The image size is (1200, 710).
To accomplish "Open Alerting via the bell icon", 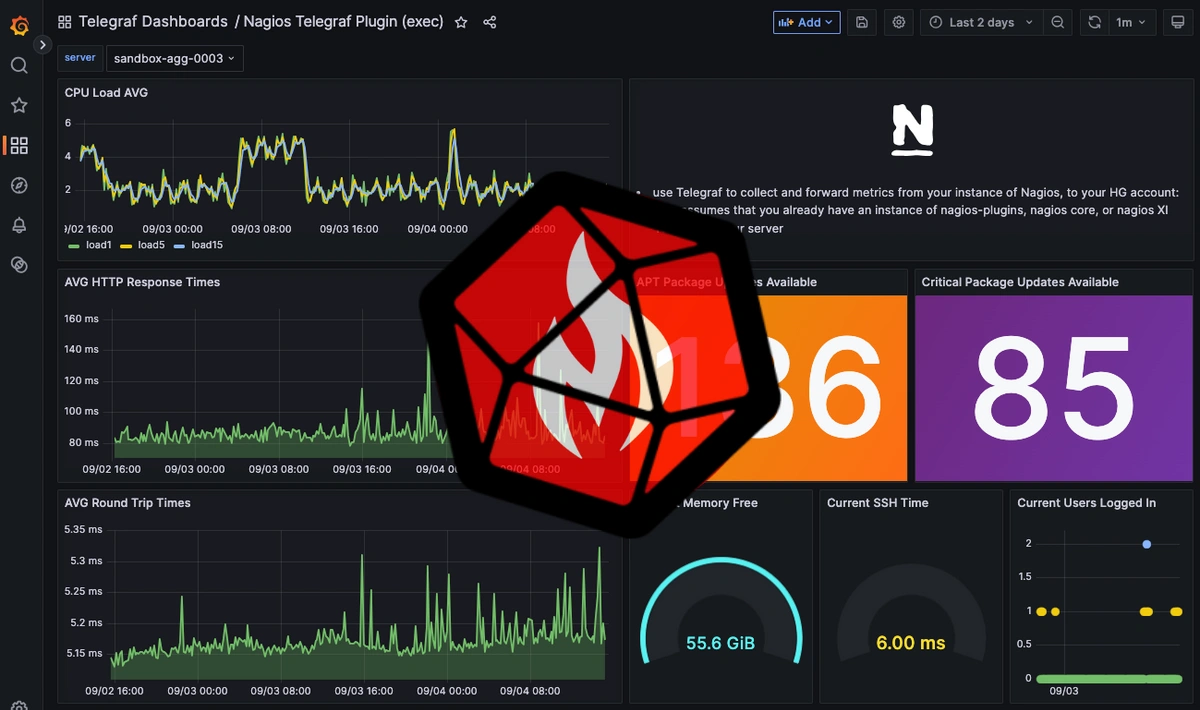I will tap(19, 225).
